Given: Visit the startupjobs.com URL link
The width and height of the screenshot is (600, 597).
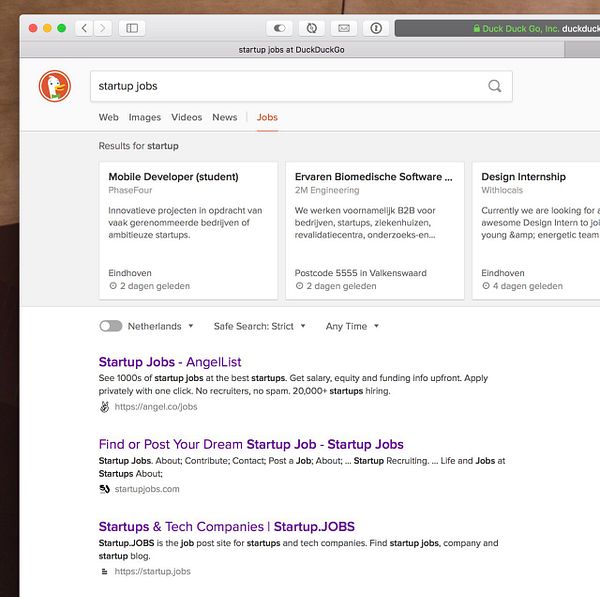Looking at the screenshot, I should [147, 489].
